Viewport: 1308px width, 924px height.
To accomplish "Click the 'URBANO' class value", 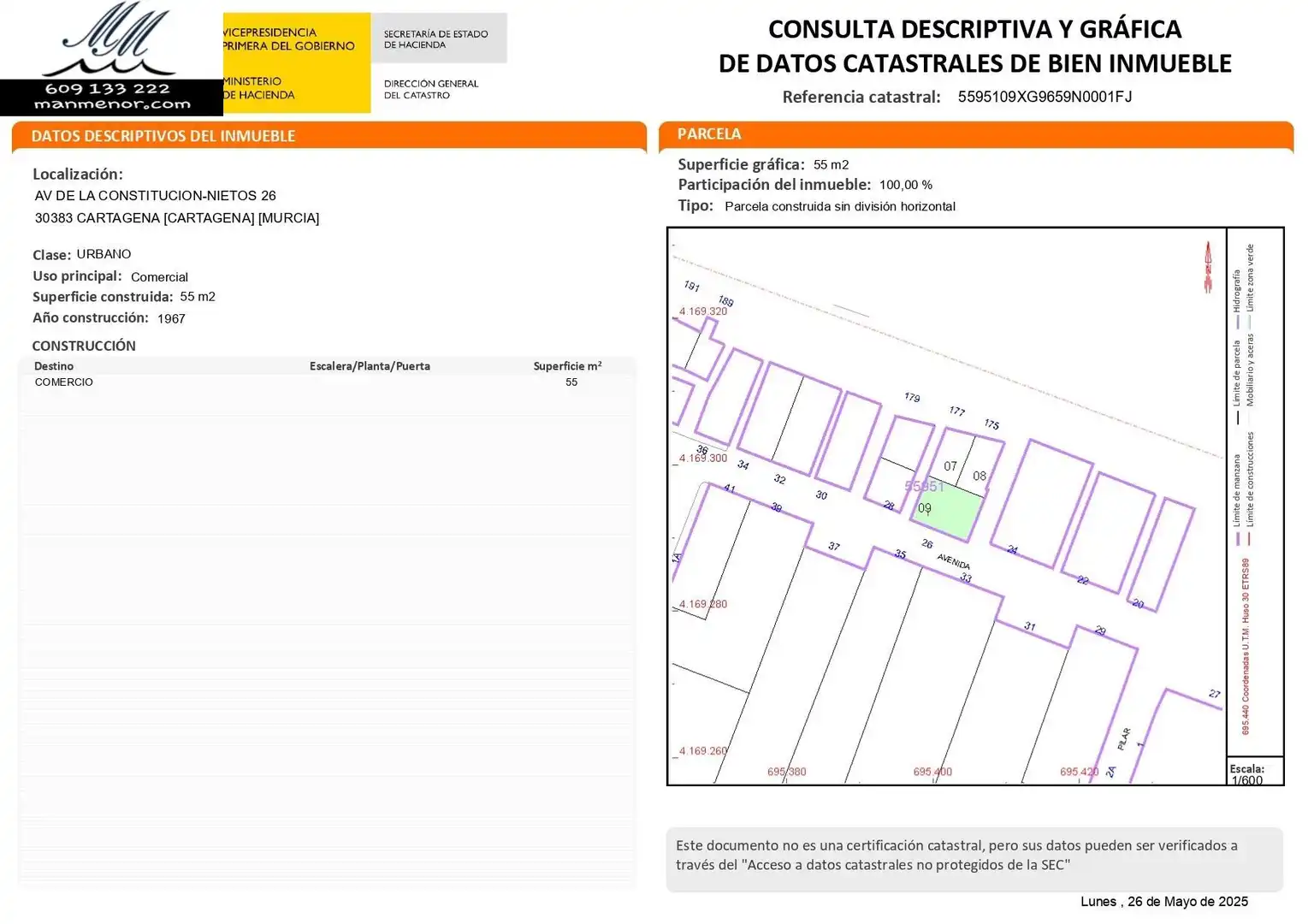I will pos(104,254).
